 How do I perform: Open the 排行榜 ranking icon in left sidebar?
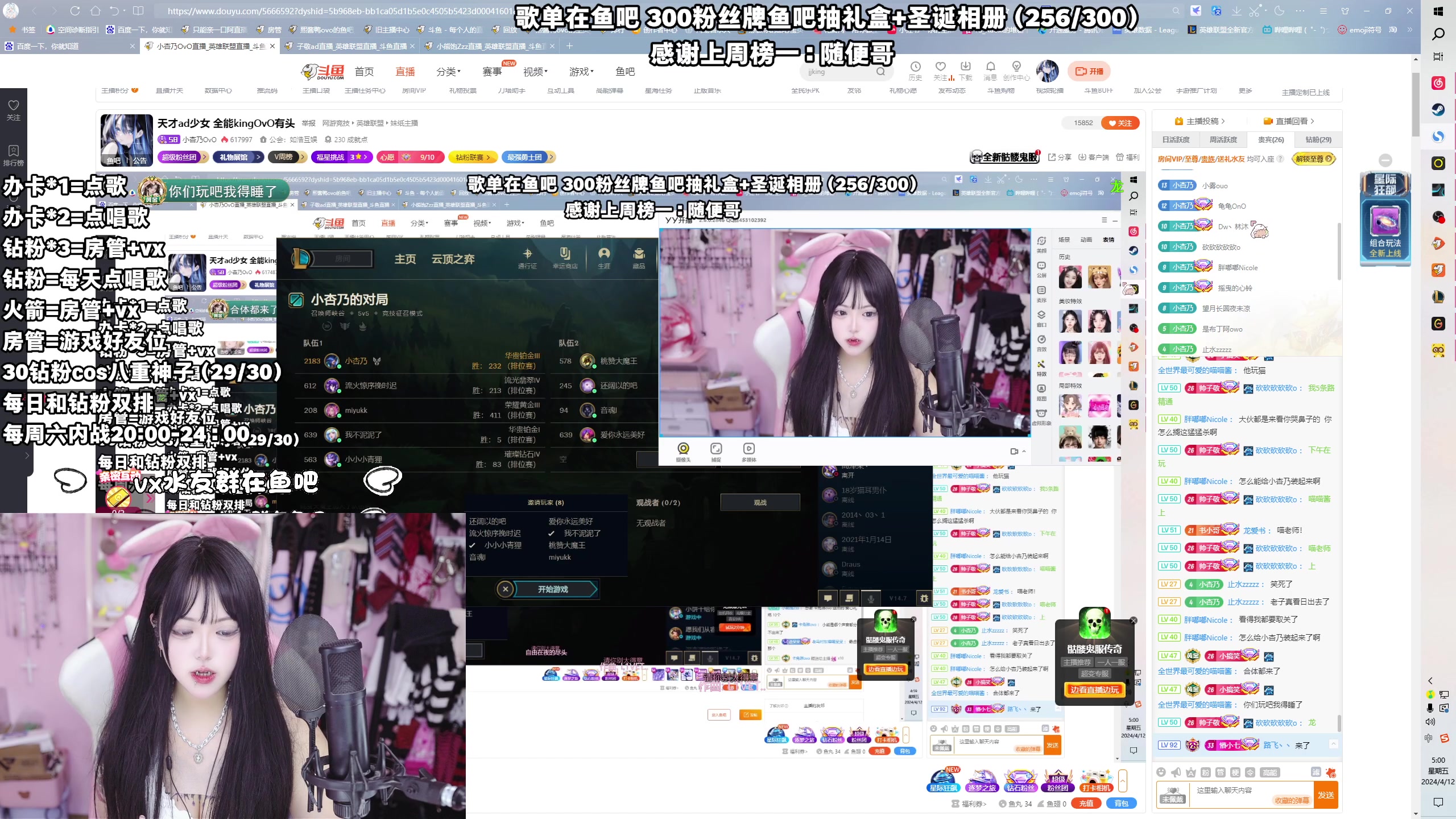(x=14, y=155)
